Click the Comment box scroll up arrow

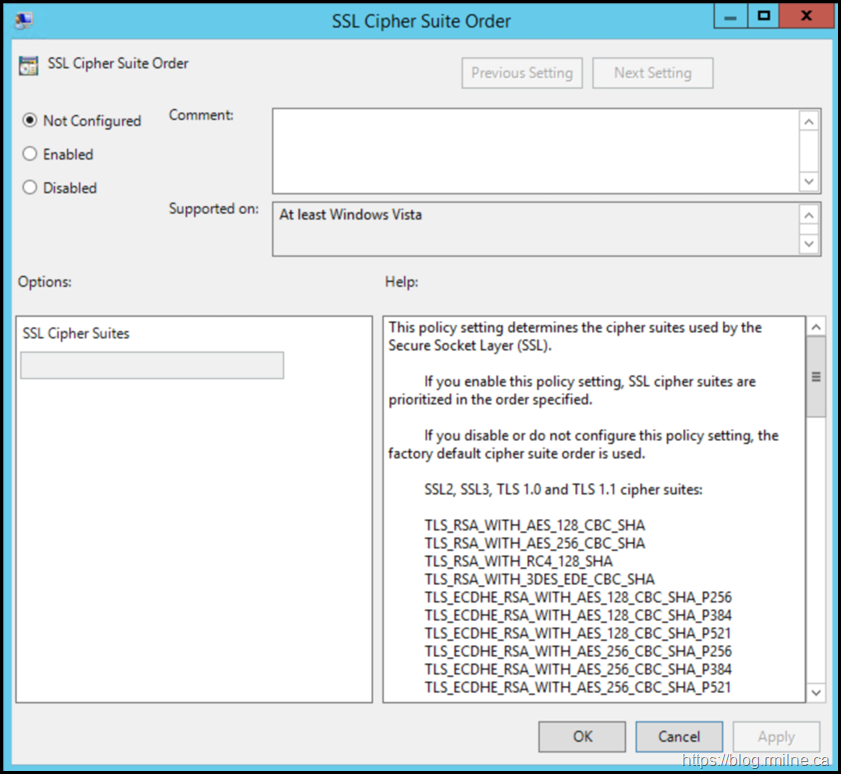point(809,121)
